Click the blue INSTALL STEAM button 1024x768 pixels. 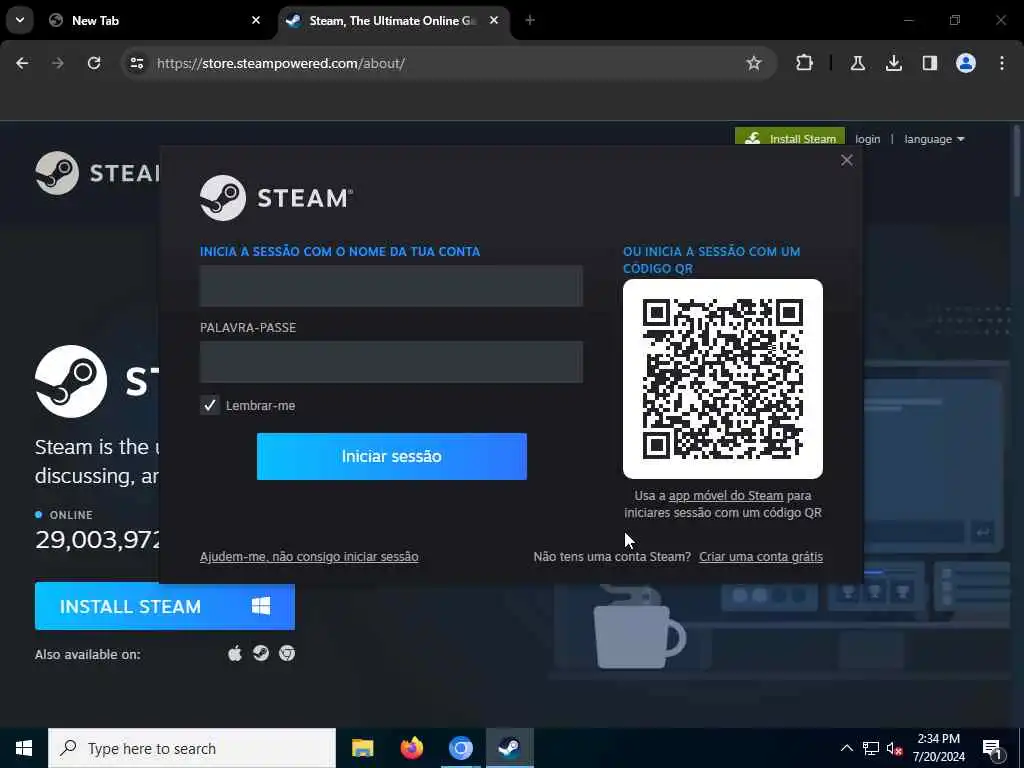tap(165, 606)
